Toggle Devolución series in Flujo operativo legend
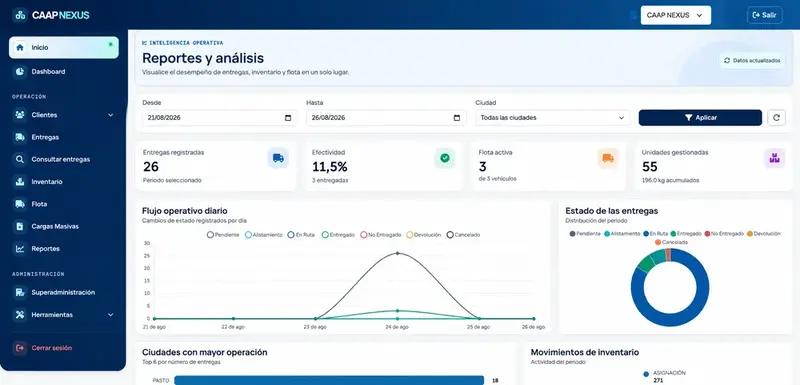 point(424,235)
